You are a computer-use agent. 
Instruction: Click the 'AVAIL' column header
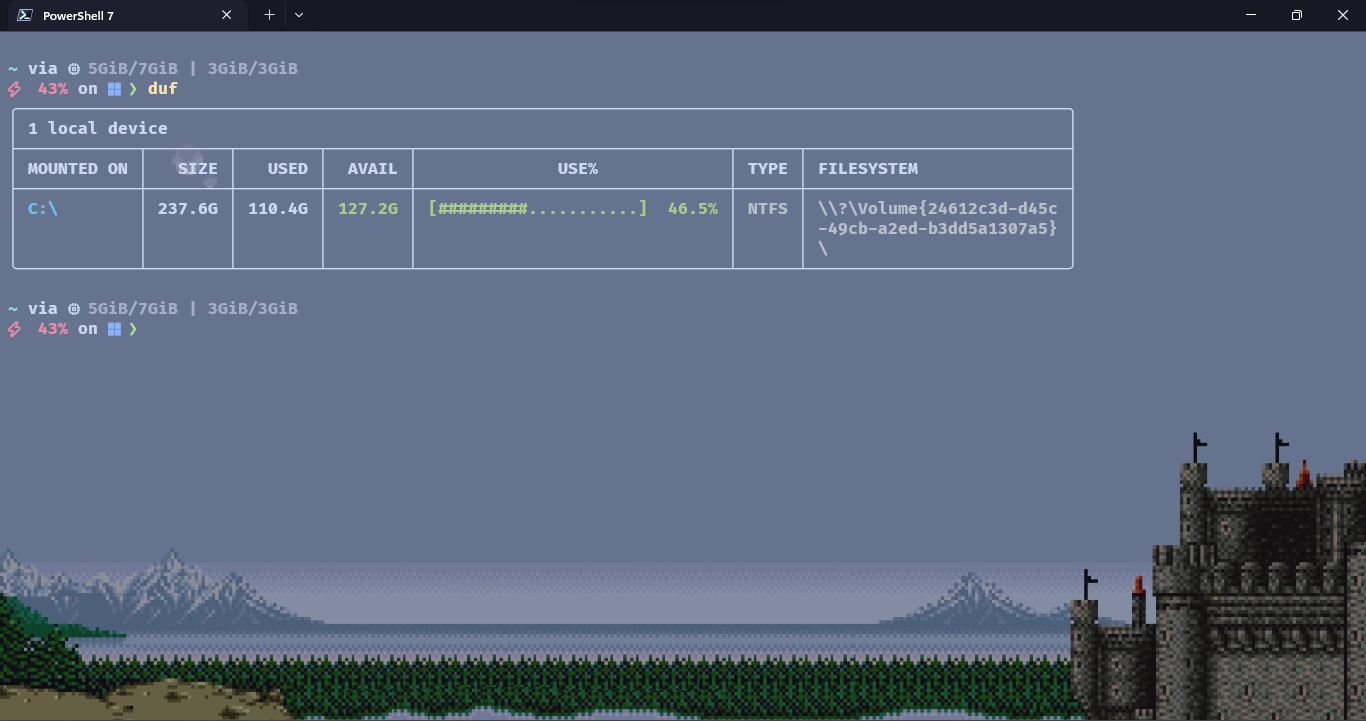(372, 168)
